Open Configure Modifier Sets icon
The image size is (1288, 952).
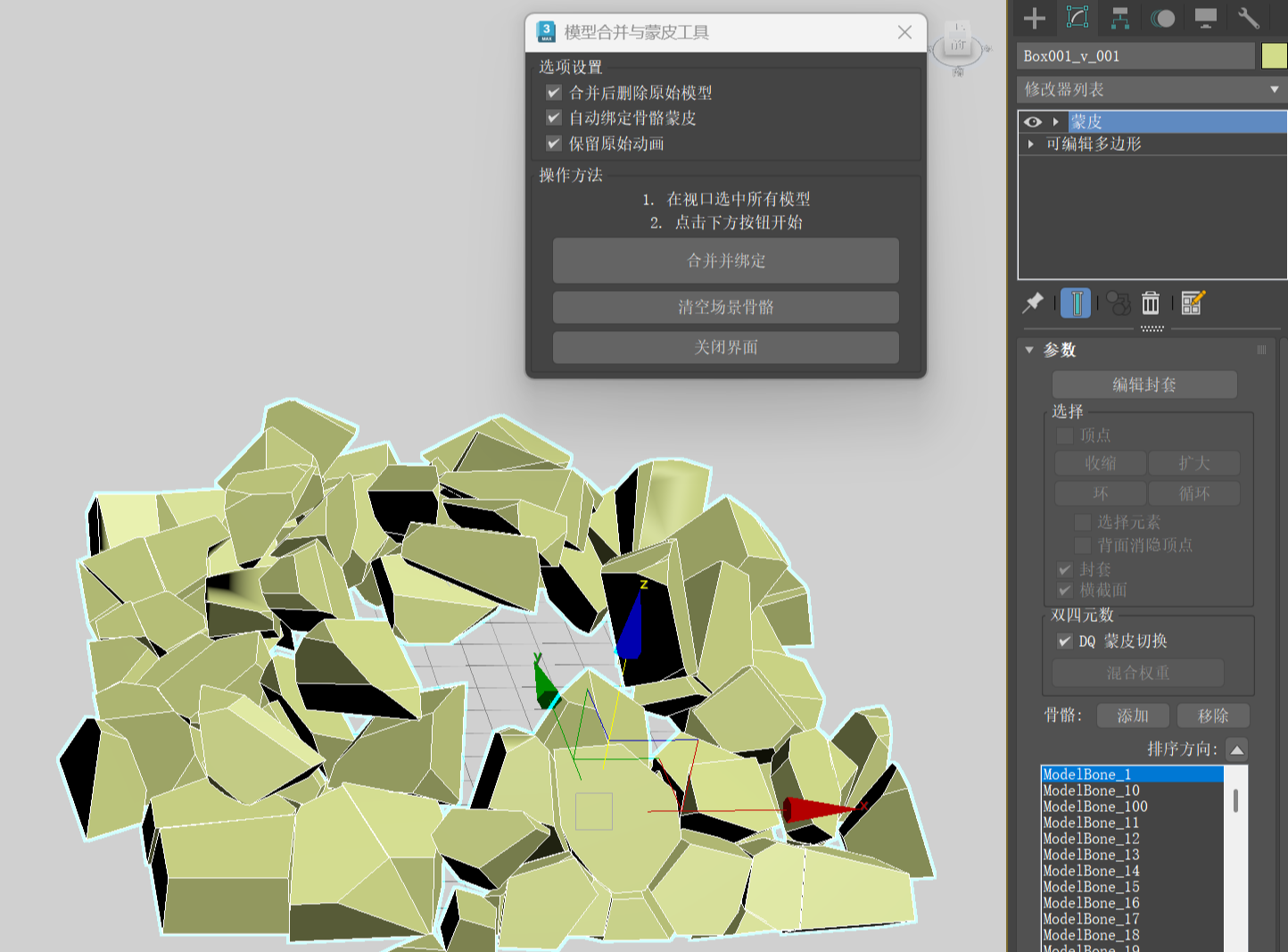(x=1193, y=303)
